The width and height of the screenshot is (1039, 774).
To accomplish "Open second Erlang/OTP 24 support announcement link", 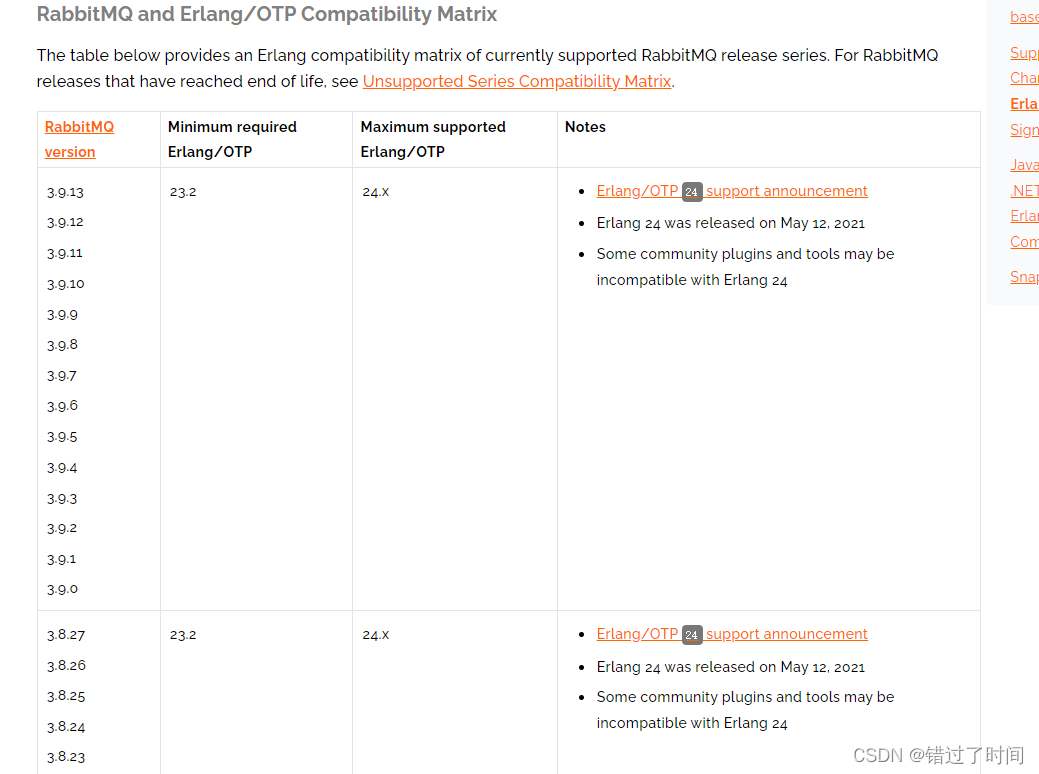I will [732, 634].
